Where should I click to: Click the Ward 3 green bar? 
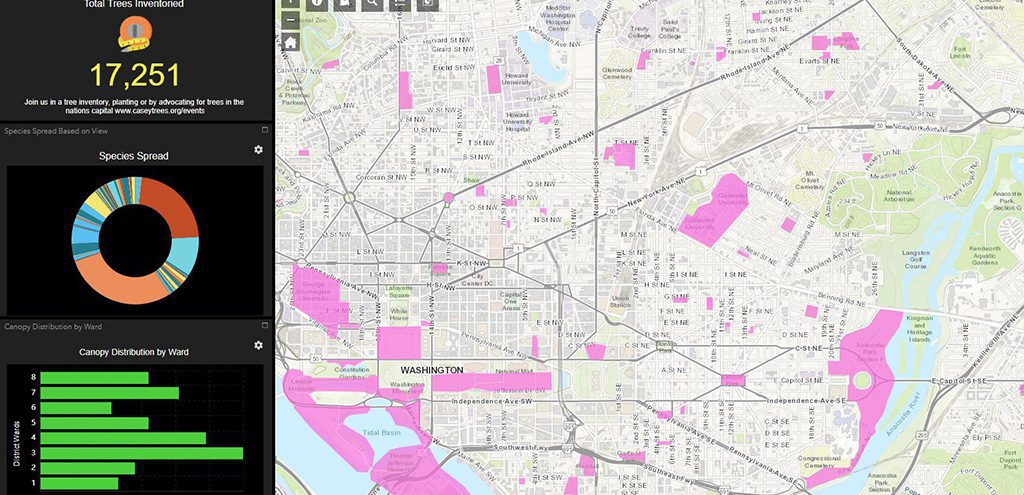click(142, 453)
